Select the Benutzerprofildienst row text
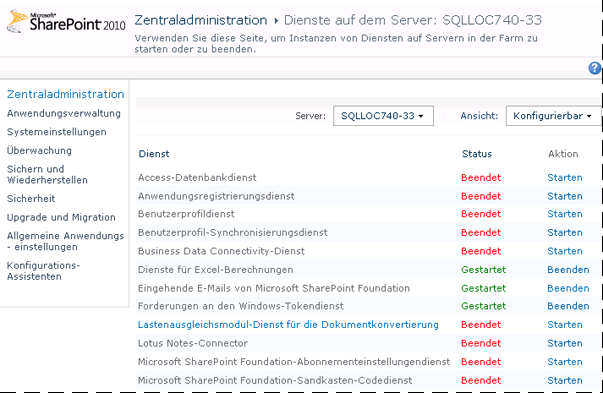Viewport: 603px width, 393px height. tap(186, 214)
